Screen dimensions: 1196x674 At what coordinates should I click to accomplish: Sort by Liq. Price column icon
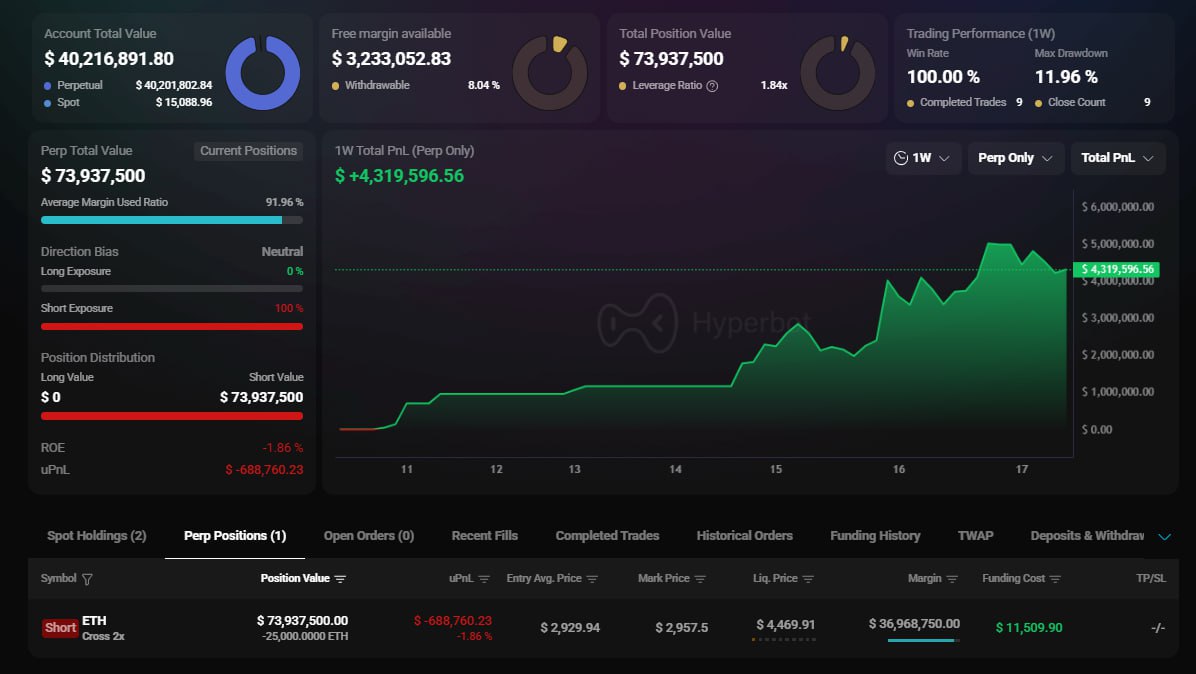tap(808, 579)
